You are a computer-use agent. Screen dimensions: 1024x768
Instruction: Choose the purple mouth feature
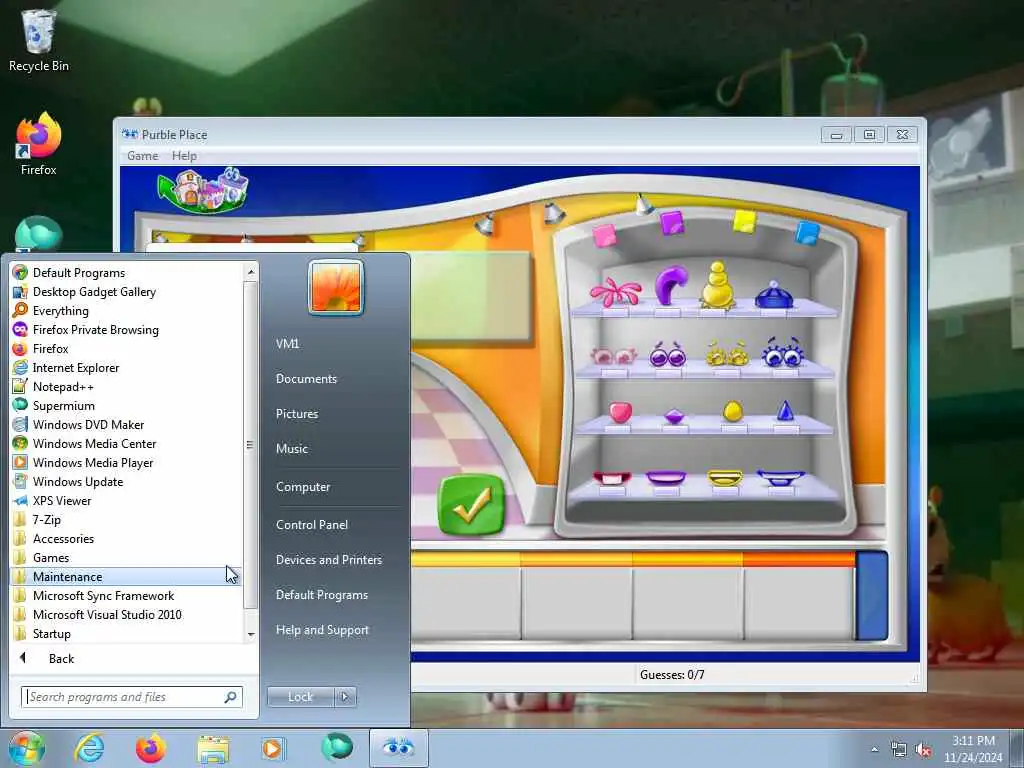665,478
